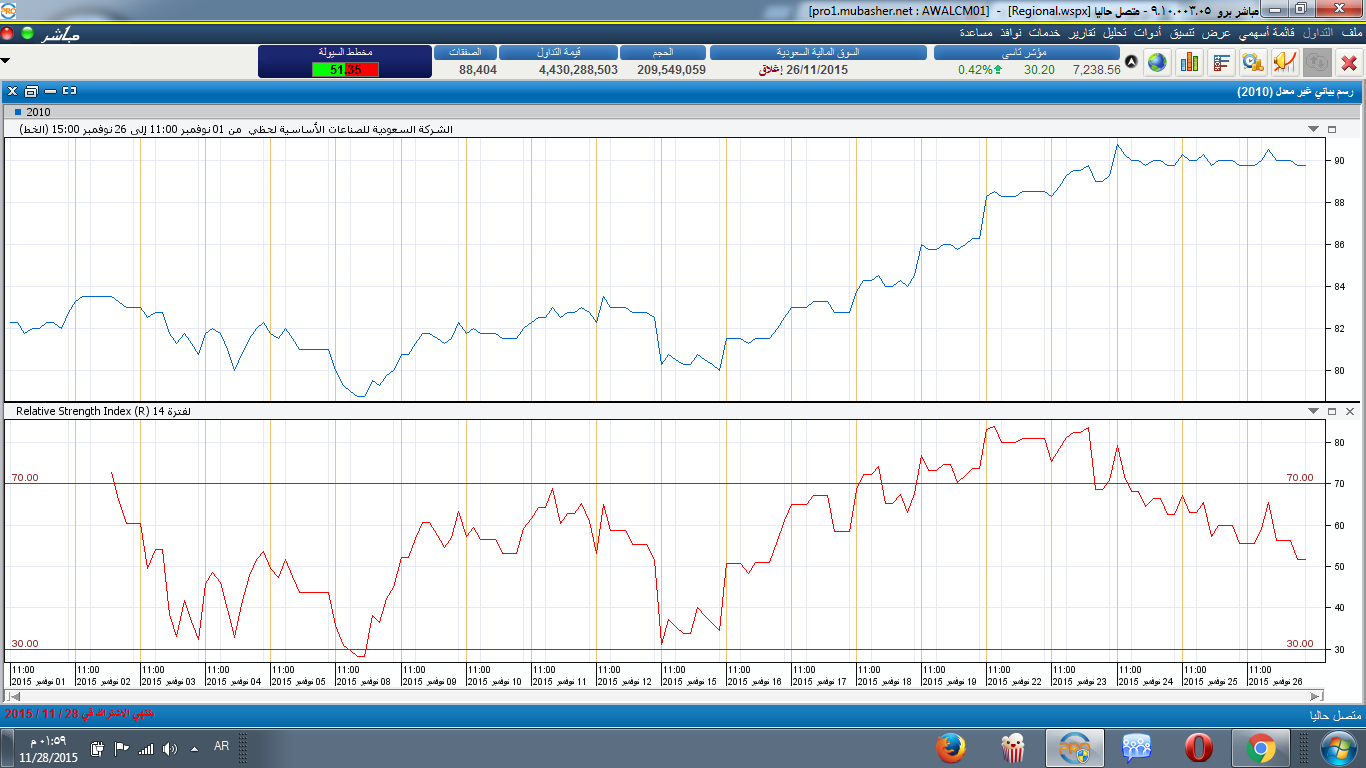Open the التداول menu

click(1318, 34)
